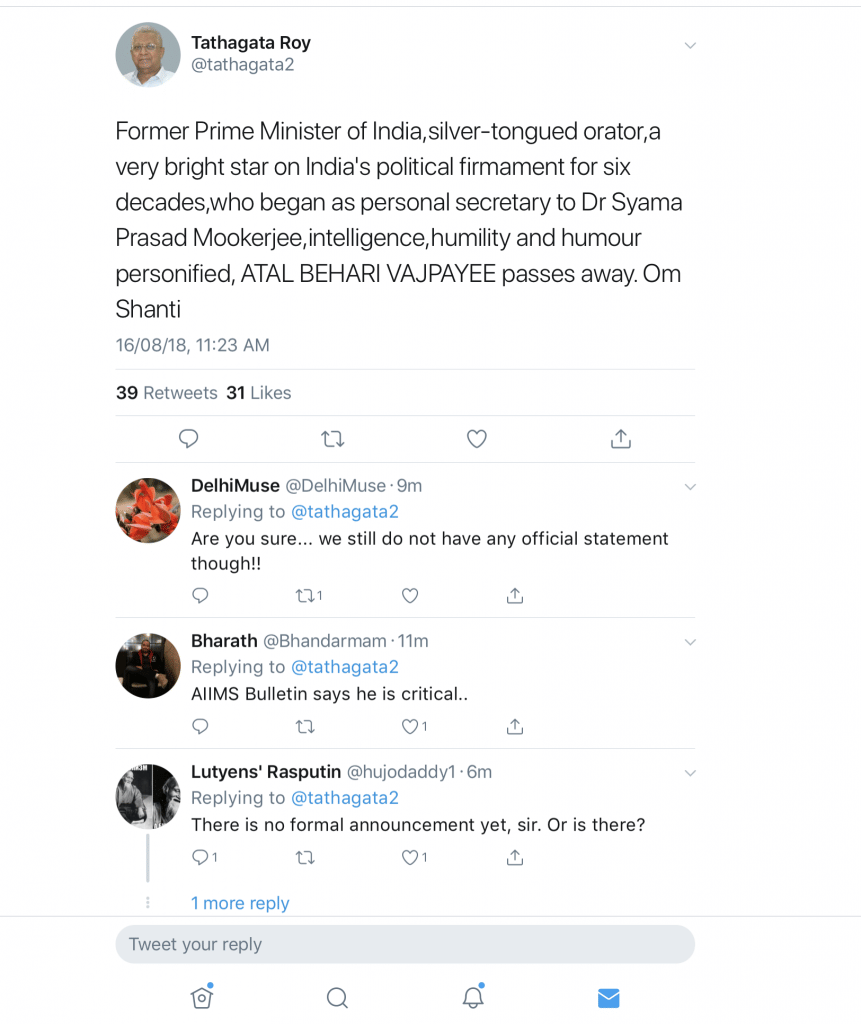The height and width of the screenshot is (1024, 861).
Task: Share the main tweet via share icon
Action: (620, 438)
